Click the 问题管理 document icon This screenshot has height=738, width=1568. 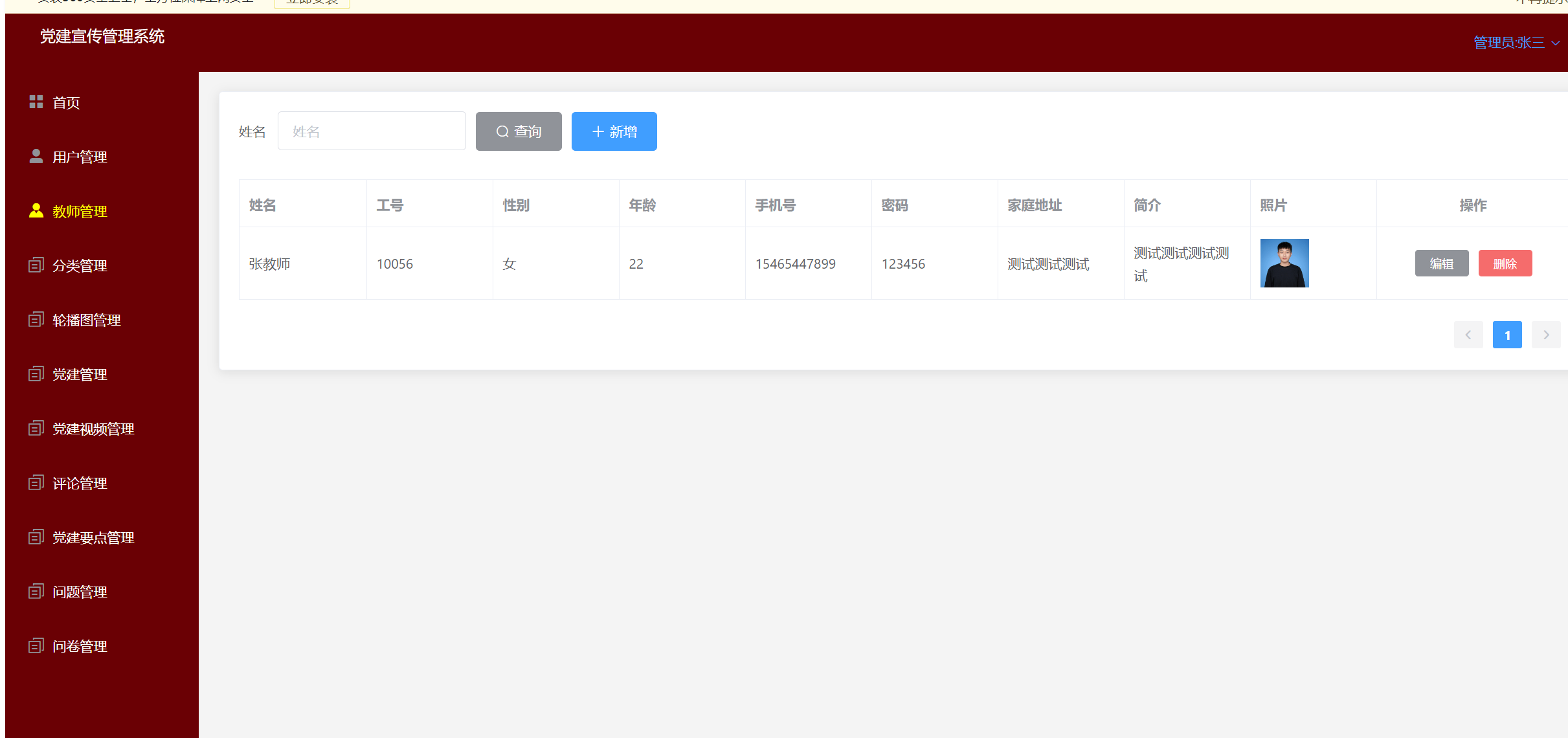[36, 591]
